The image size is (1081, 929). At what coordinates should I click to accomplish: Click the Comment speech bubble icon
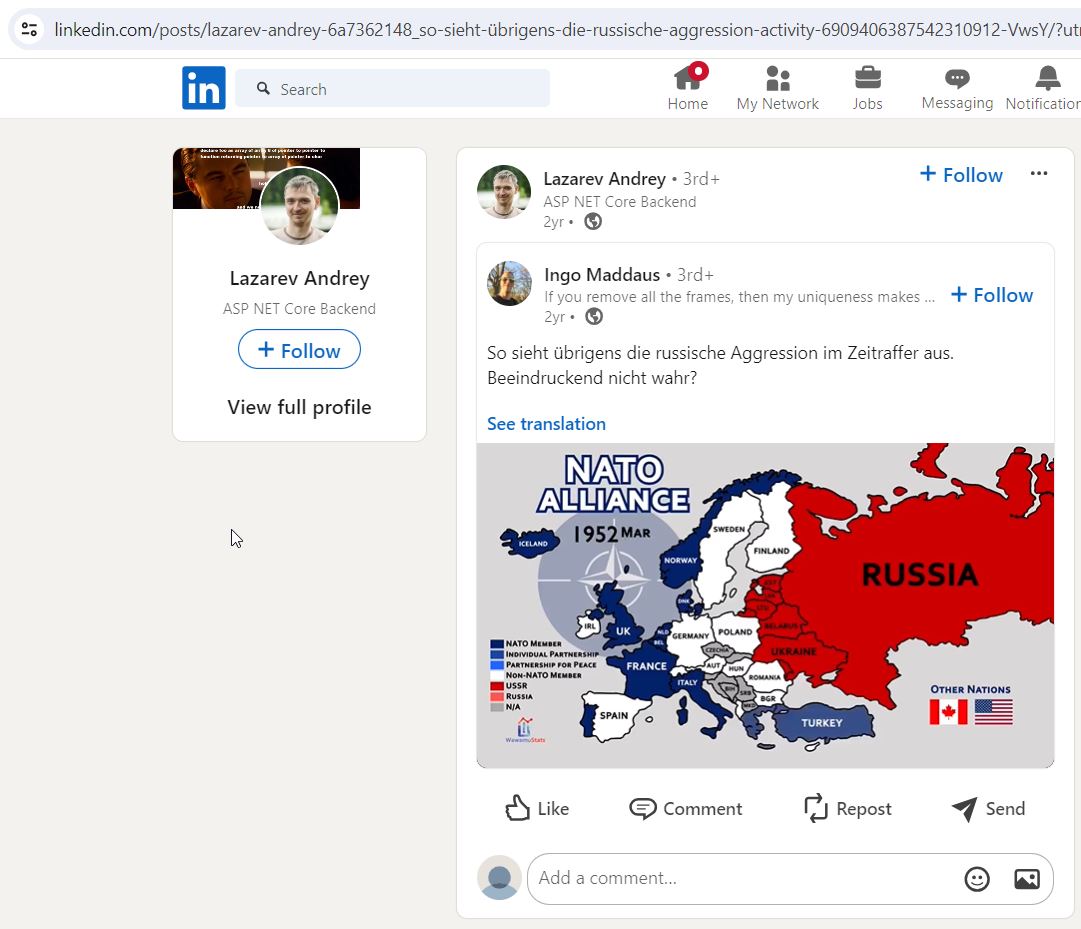click(x=643, y=808)
